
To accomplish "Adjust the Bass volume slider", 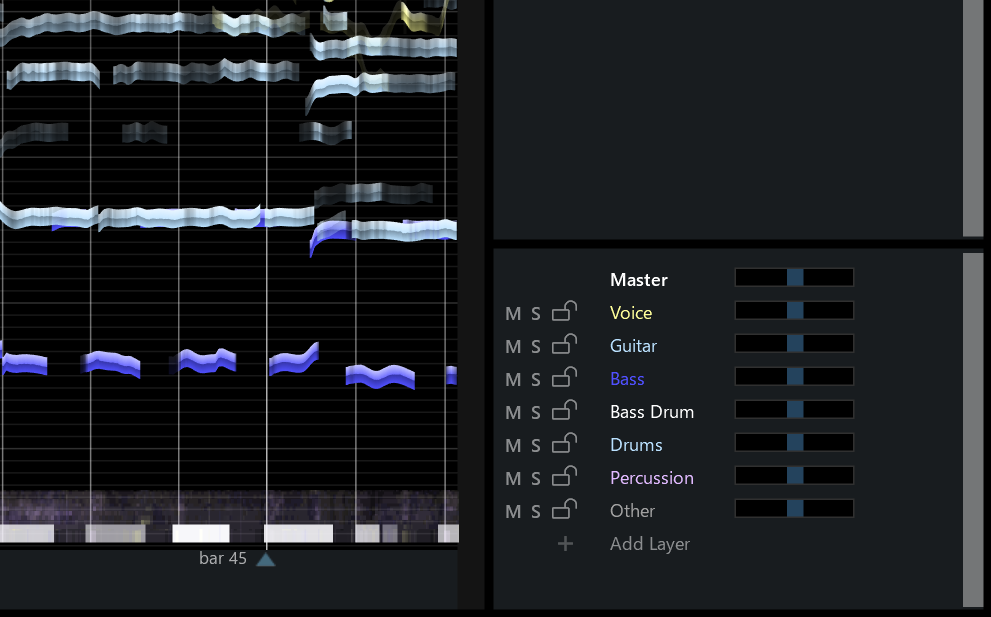I will (794, 376).
